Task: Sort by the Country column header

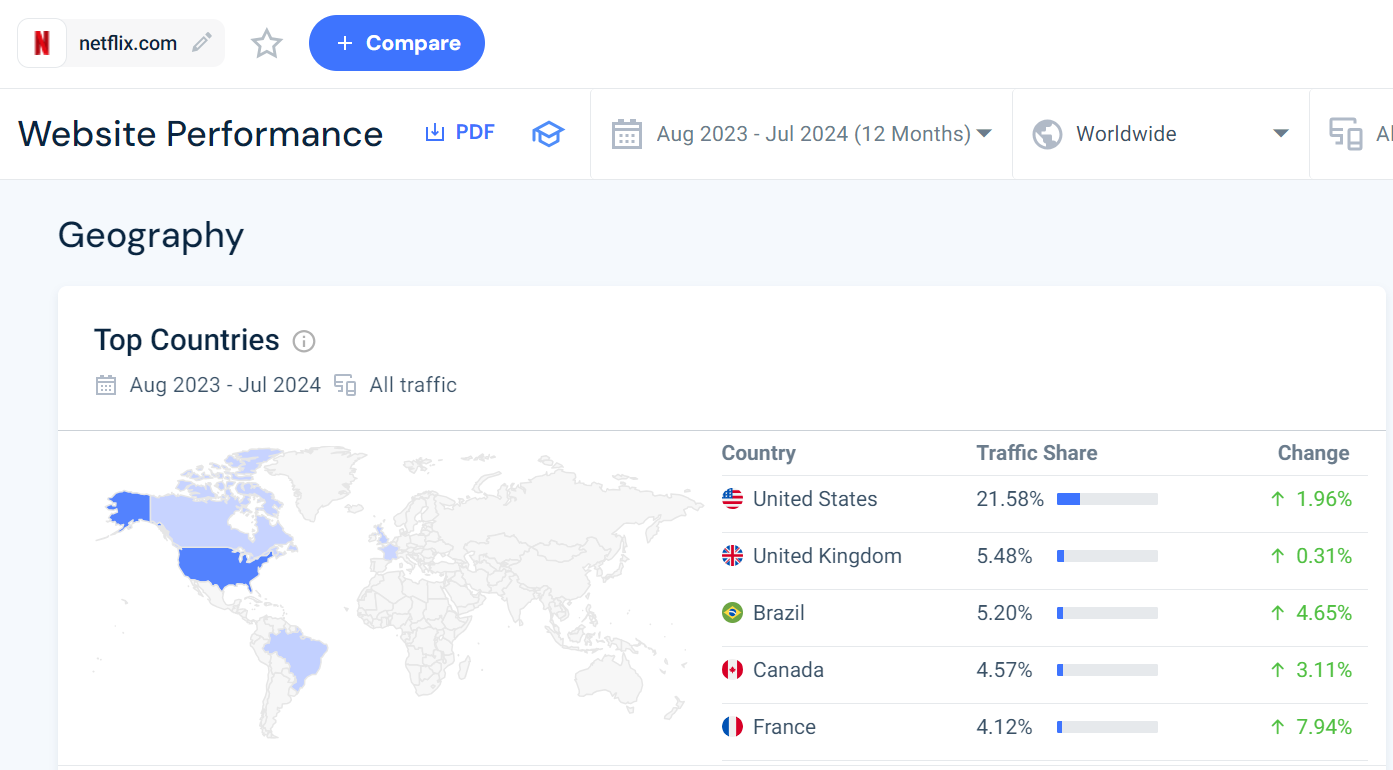Action: 759,453
